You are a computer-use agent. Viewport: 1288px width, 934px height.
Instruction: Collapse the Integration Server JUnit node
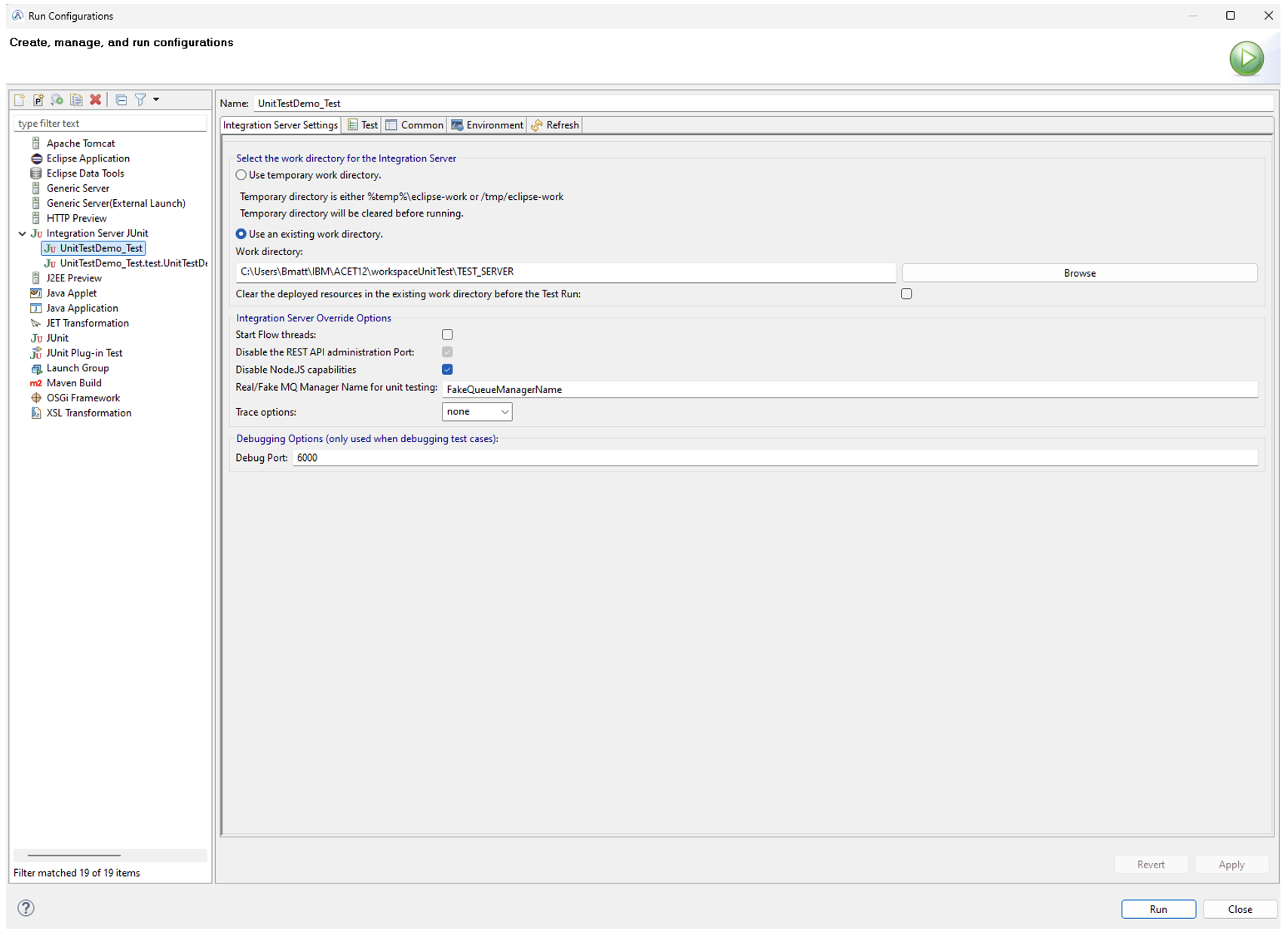[23, 234]
